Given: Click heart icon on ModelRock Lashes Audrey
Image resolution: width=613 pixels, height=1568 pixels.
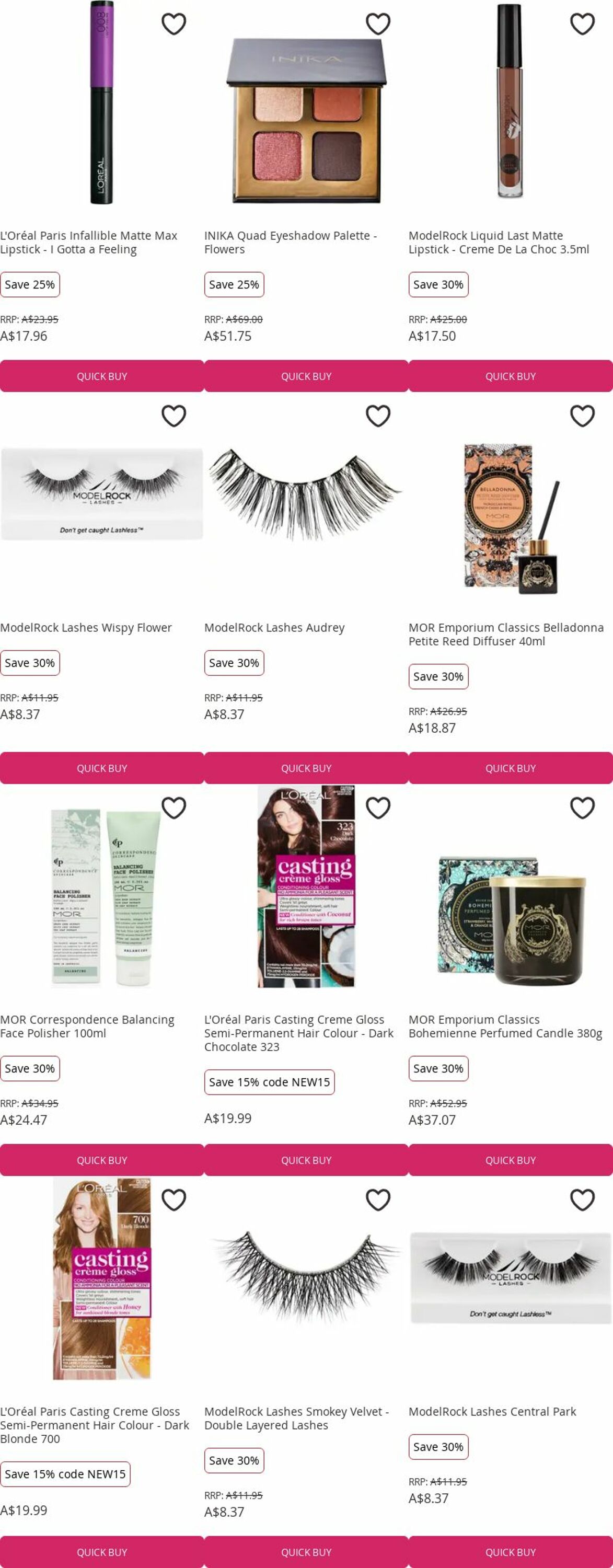Looking at the screenshot, I should click(378, 417).
